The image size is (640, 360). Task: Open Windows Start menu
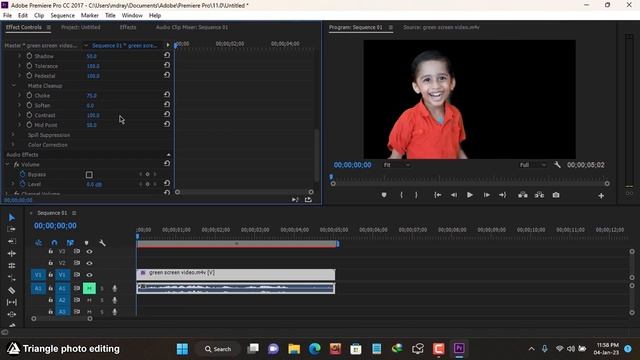click(x=182, y=349)
